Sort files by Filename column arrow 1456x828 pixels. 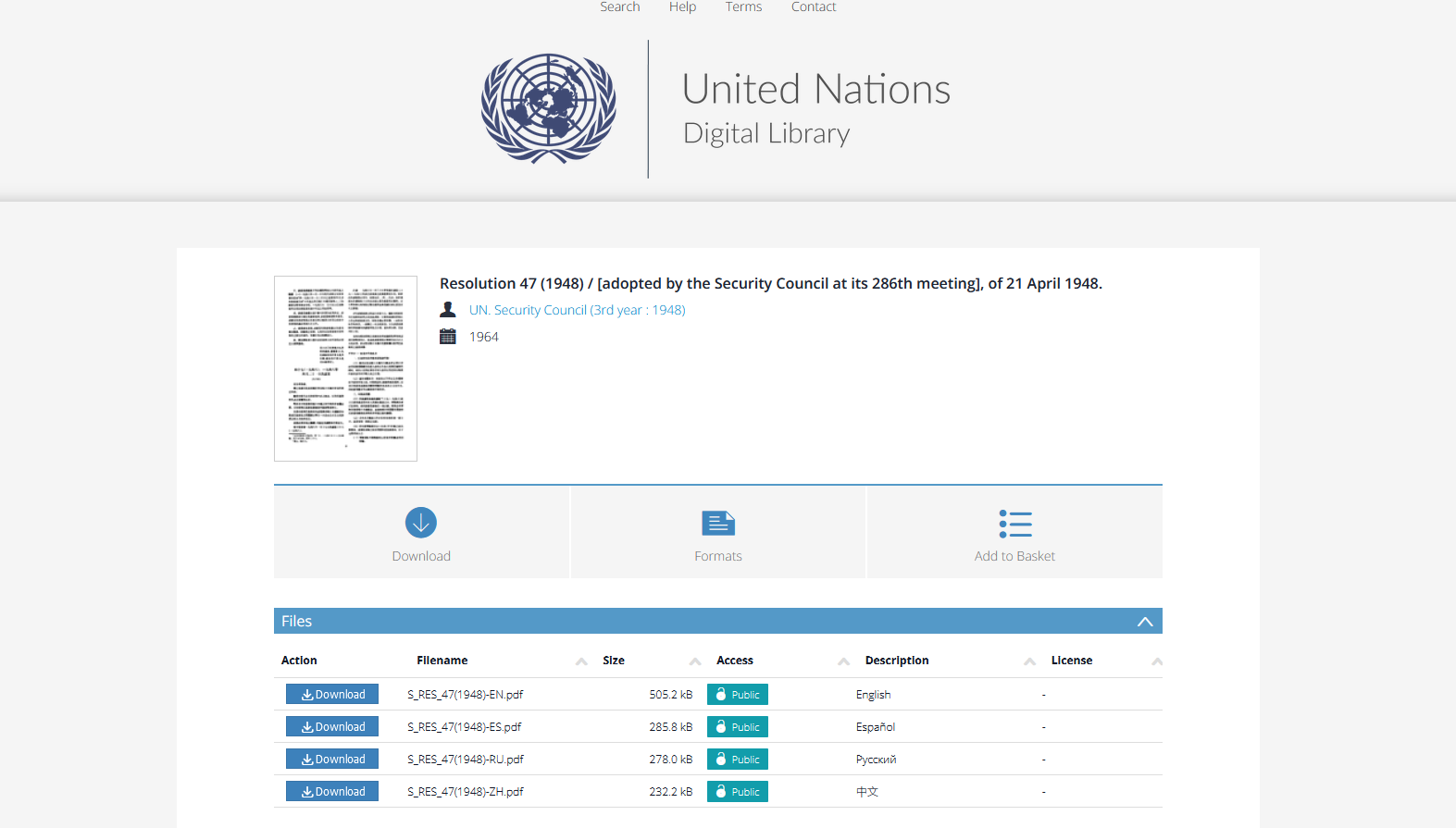pos(581,661)
